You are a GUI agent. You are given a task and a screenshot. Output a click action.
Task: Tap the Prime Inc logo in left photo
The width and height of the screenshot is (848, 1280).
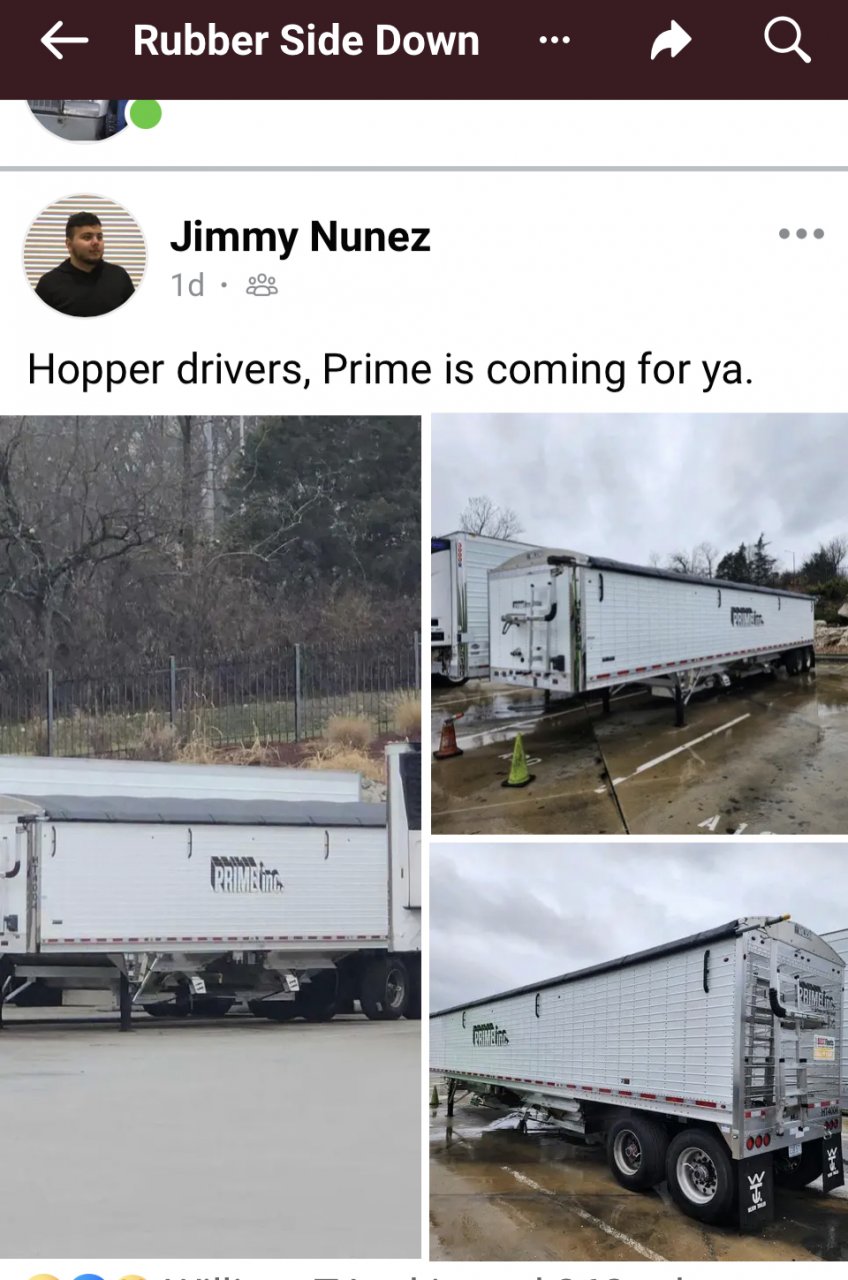(246, 873)
